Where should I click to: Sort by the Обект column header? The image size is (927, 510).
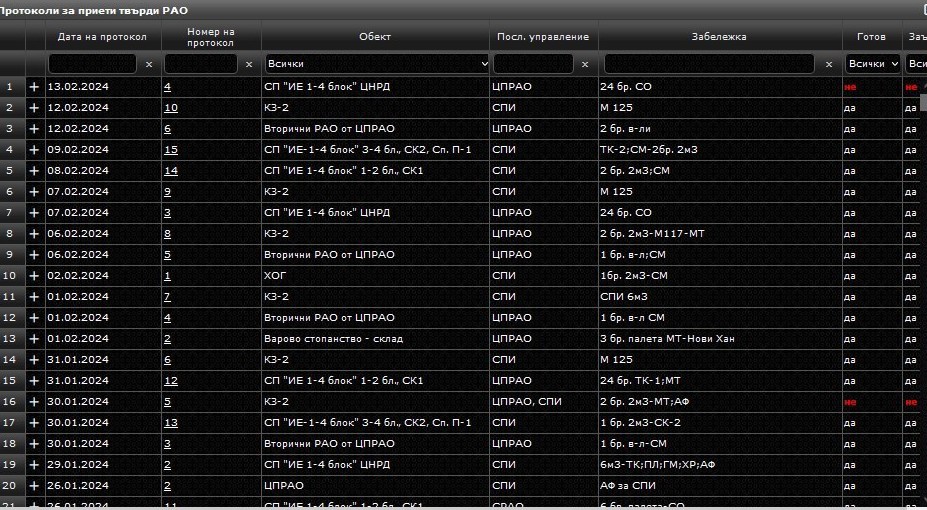pyautogui.click(x=375, y=37)
